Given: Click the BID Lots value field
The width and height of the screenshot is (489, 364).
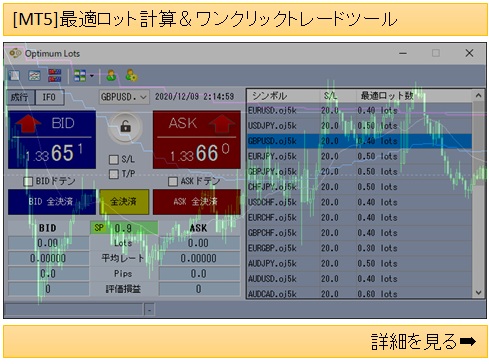Looking at the screenshot, I should point(49,243).
